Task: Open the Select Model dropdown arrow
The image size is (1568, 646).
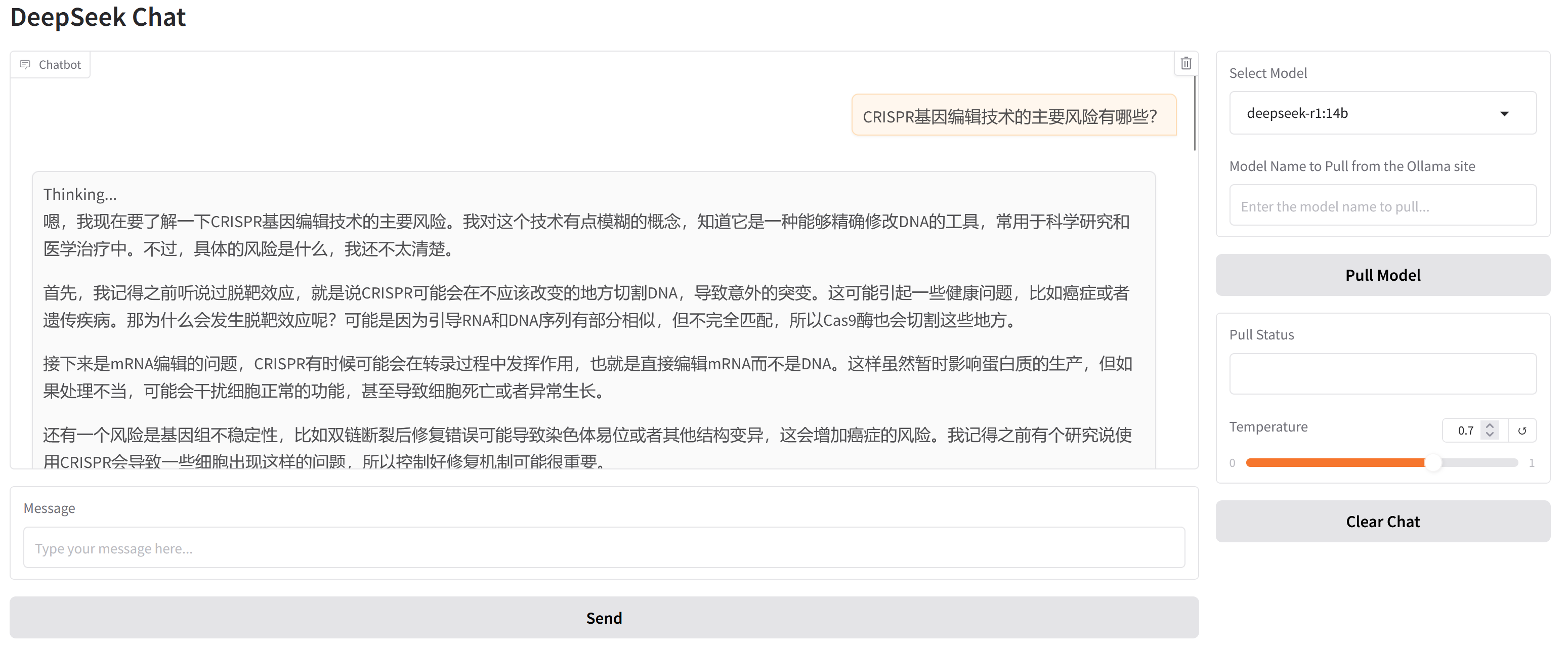Action: coord(1504,114)
